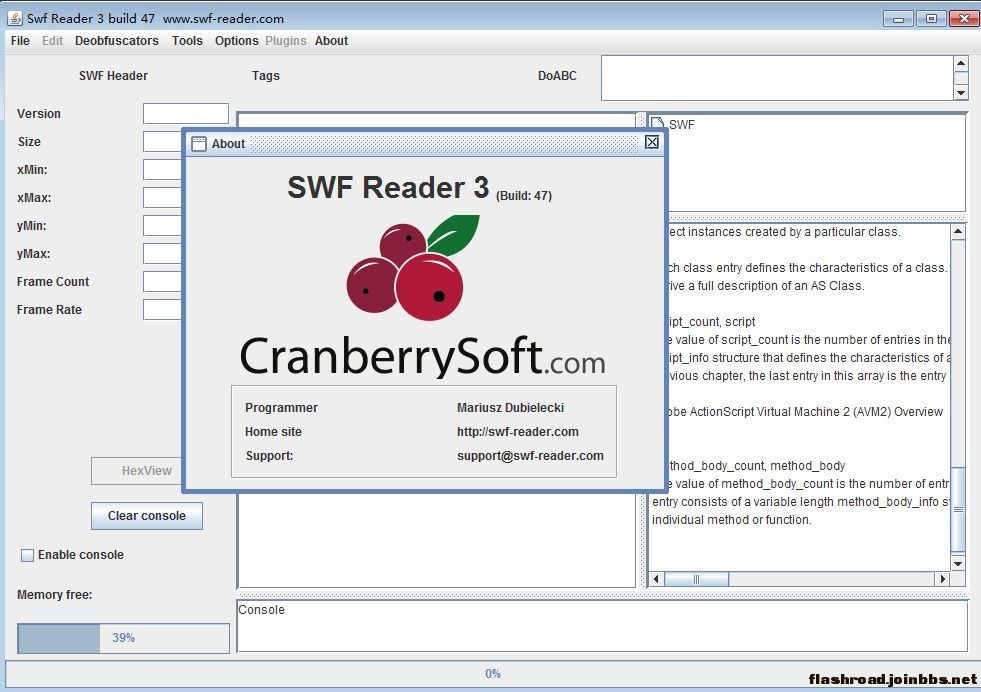Minimize the Swf Reader window
This screenshot has height=692, width=981.
tap(898, 19)
